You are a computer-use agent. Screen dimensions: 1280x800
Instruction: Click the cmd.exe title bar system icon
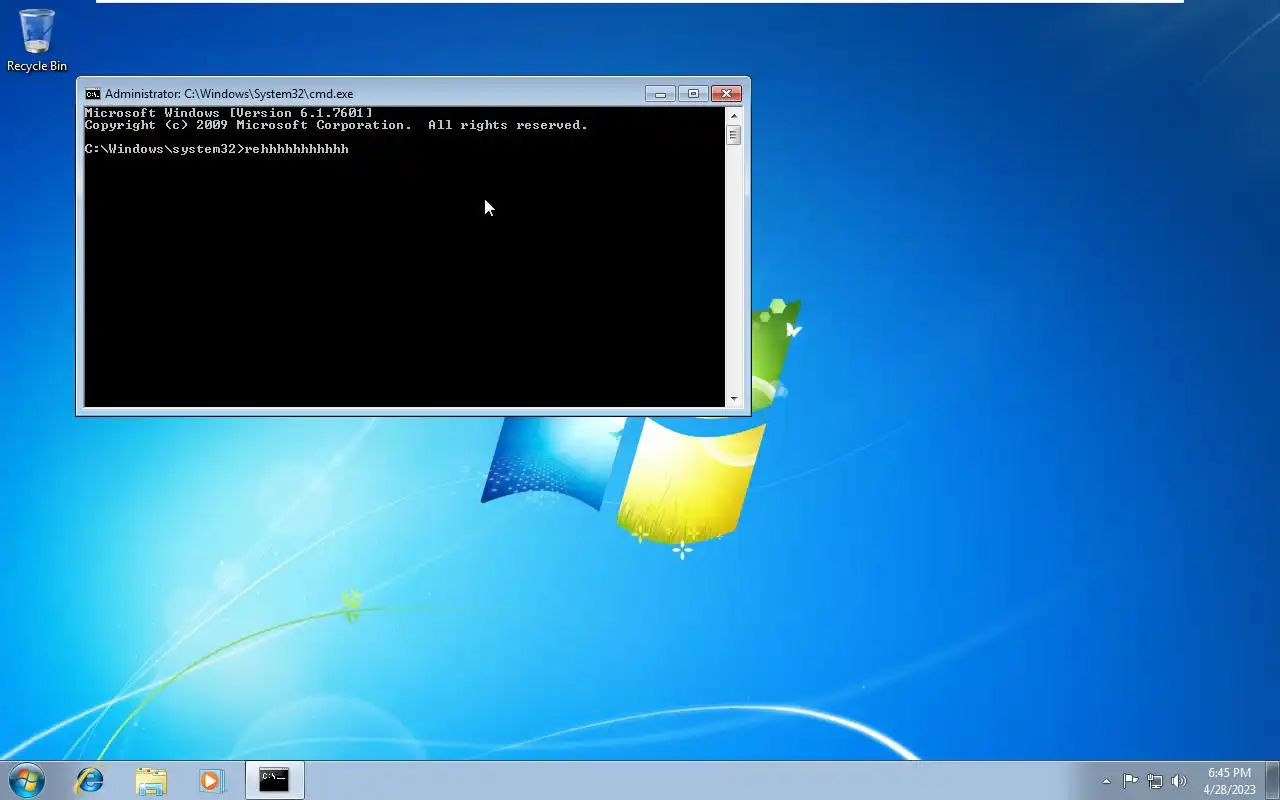(x=92, y=94)
